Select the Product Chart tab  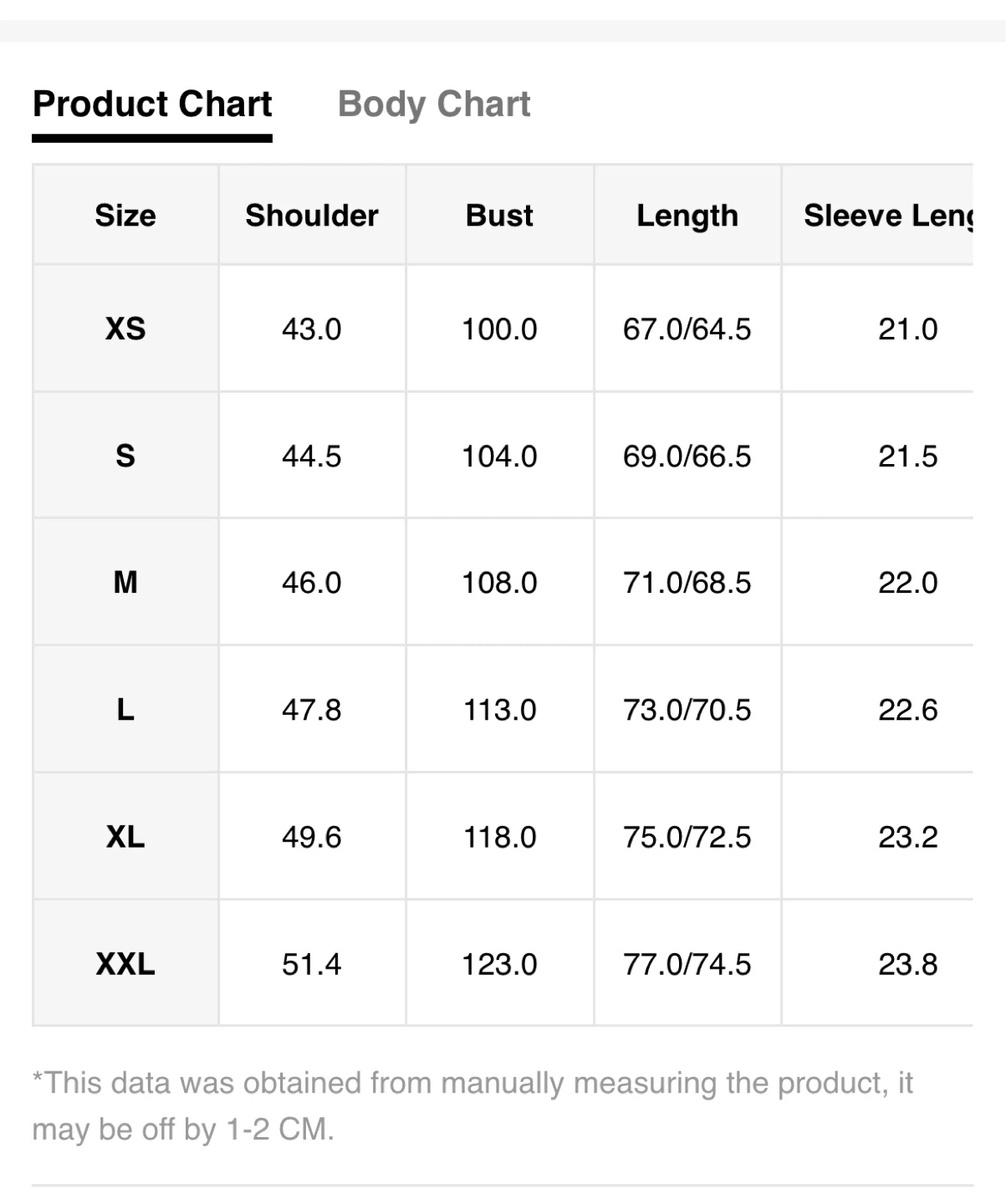point(152,105)
